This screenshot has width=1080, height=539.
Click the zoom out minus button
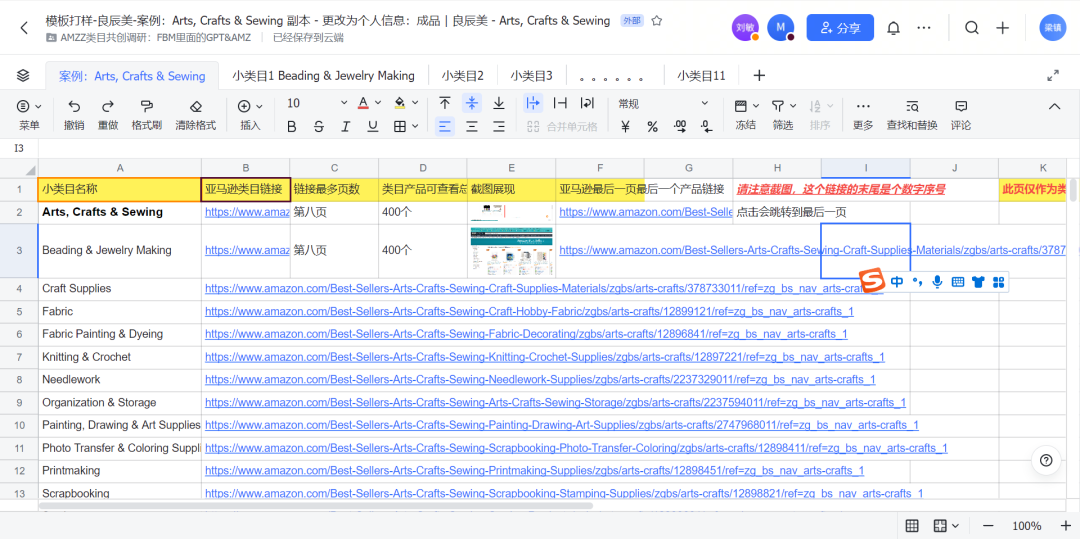[x=988, y=526]
